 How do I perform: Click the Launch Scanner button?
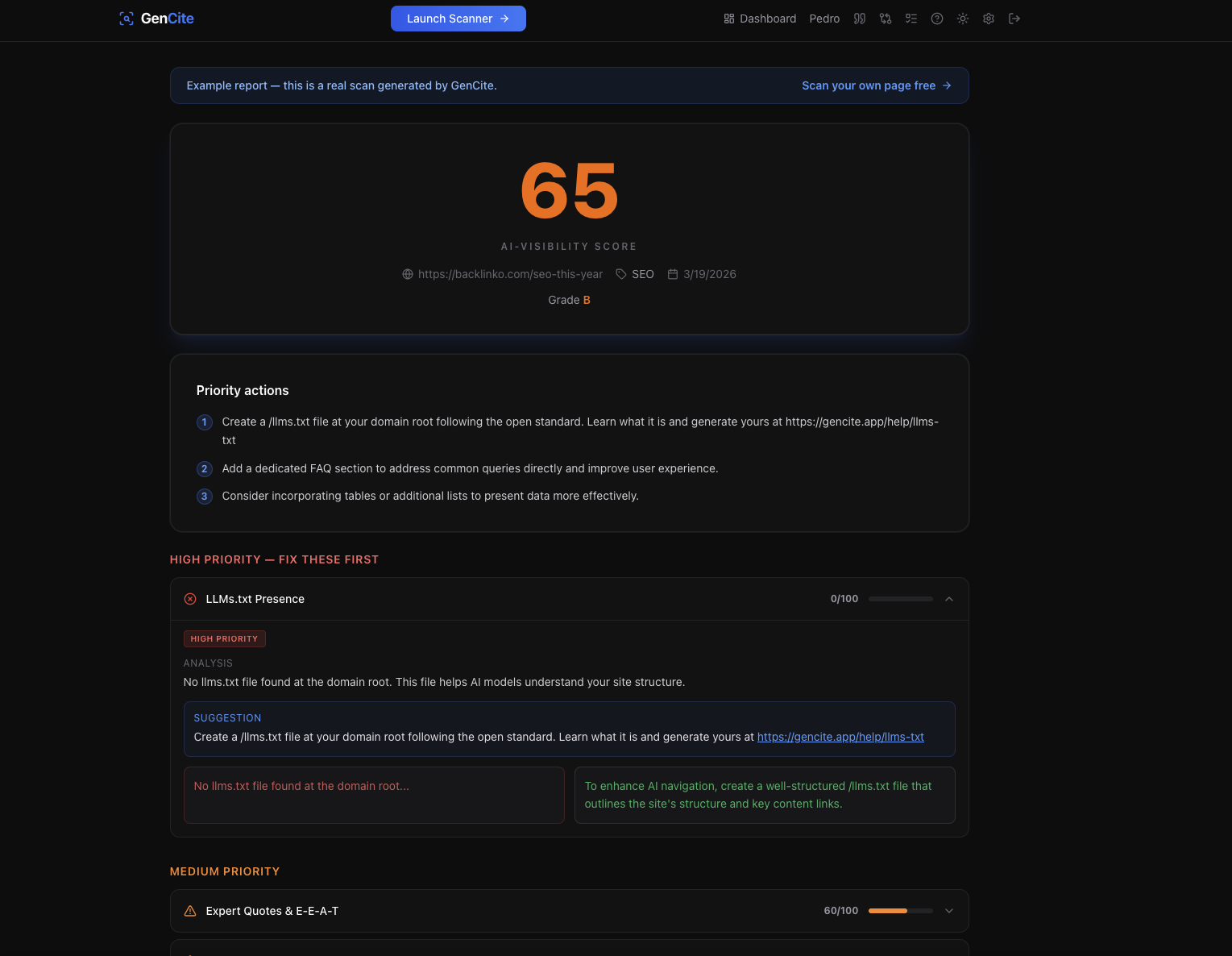point(458,19)
